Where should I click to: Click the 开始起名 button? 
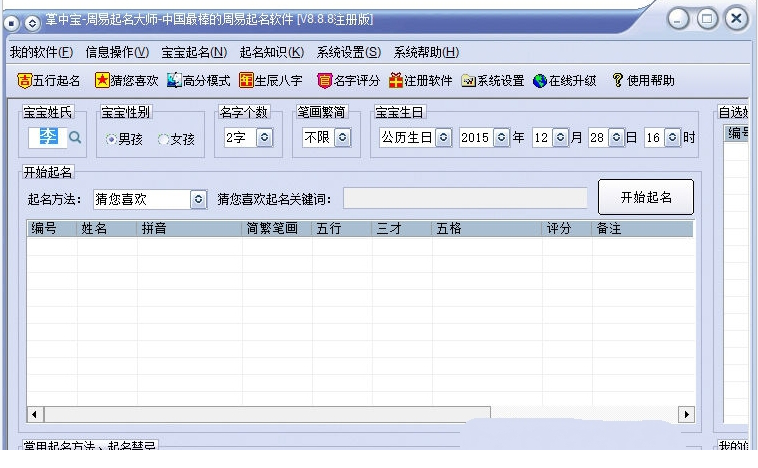click(646, 197)
